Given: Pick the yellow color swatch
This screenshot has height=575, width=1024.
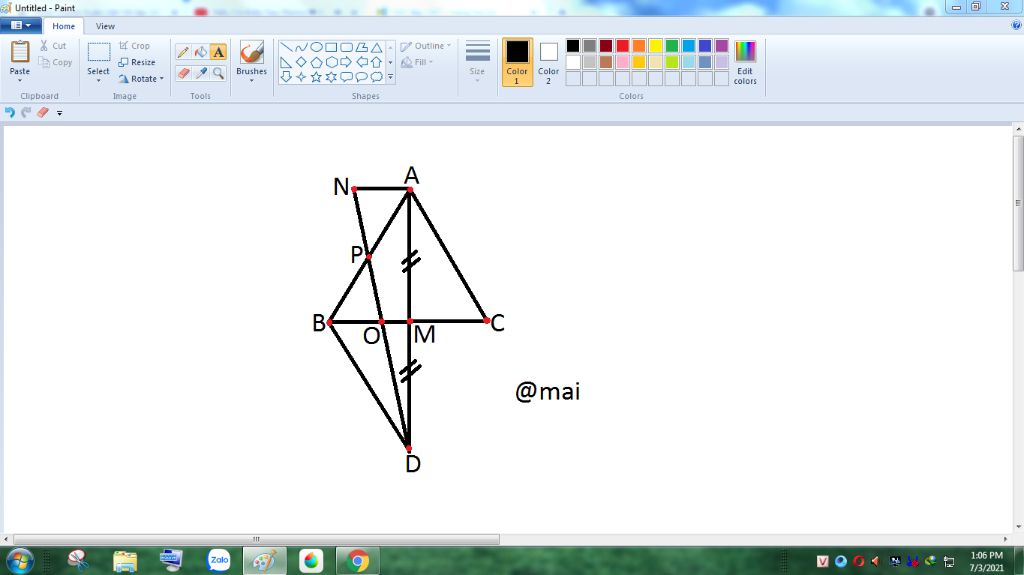Looking at the screenshot, I should (656, 46).
